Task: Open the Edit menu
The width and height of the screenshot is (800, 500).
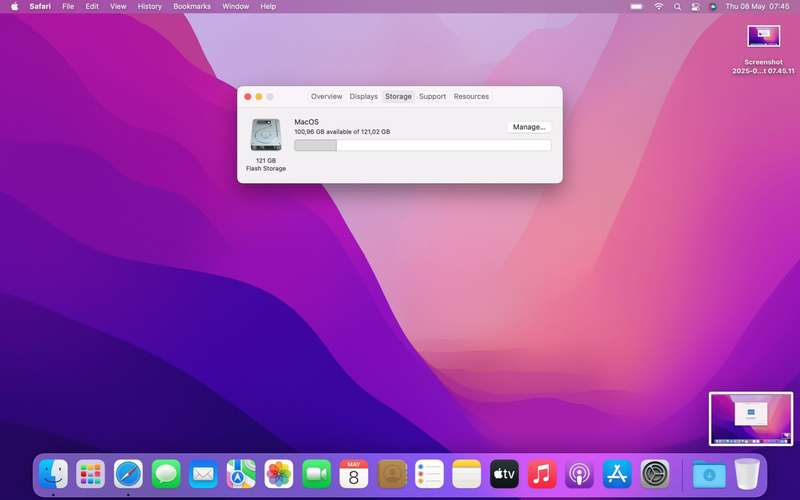Action: click(92, 7)
